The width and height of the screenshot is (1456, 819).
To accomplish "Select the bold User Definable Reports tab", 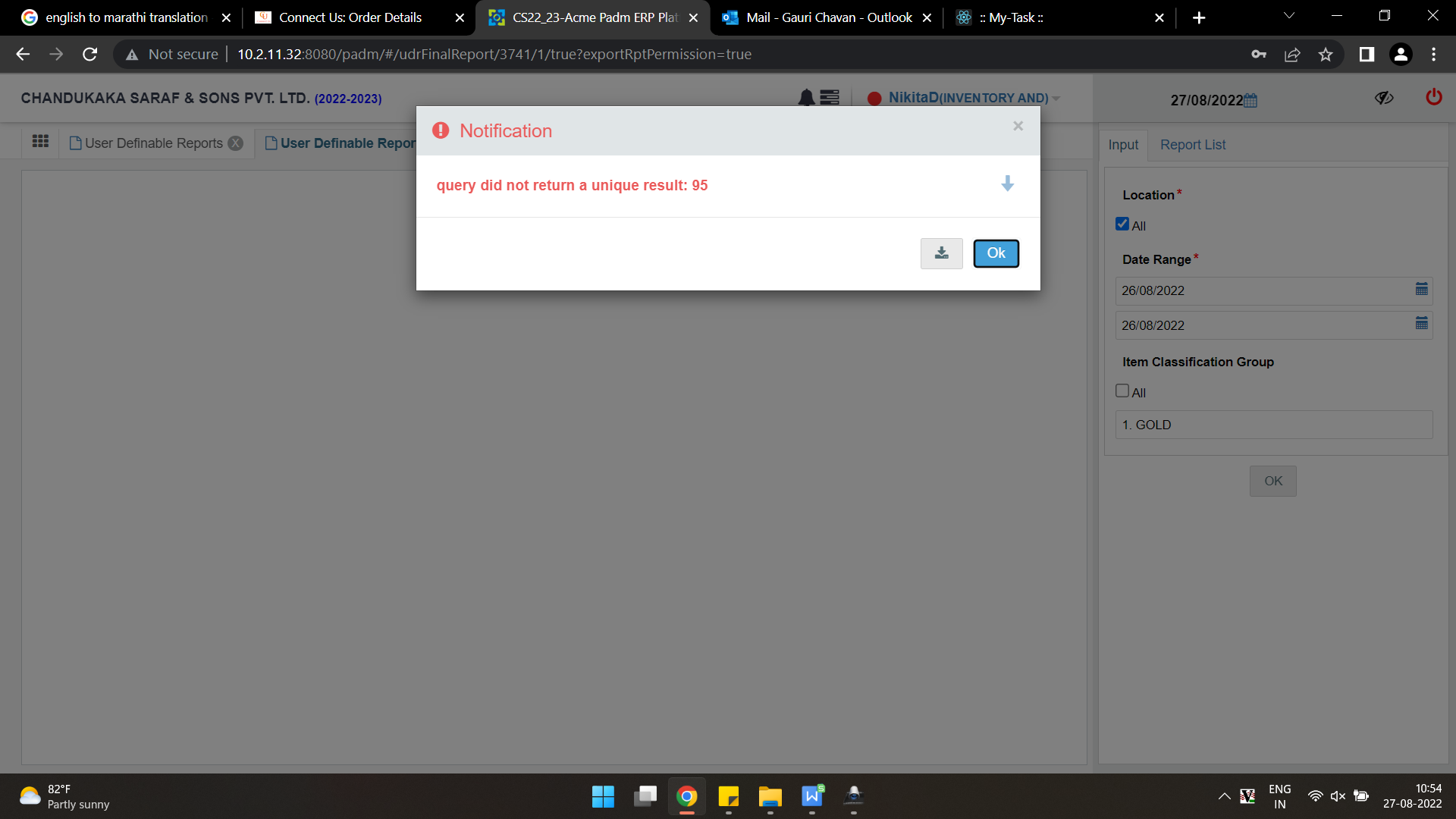I will (x=340, y=143).
